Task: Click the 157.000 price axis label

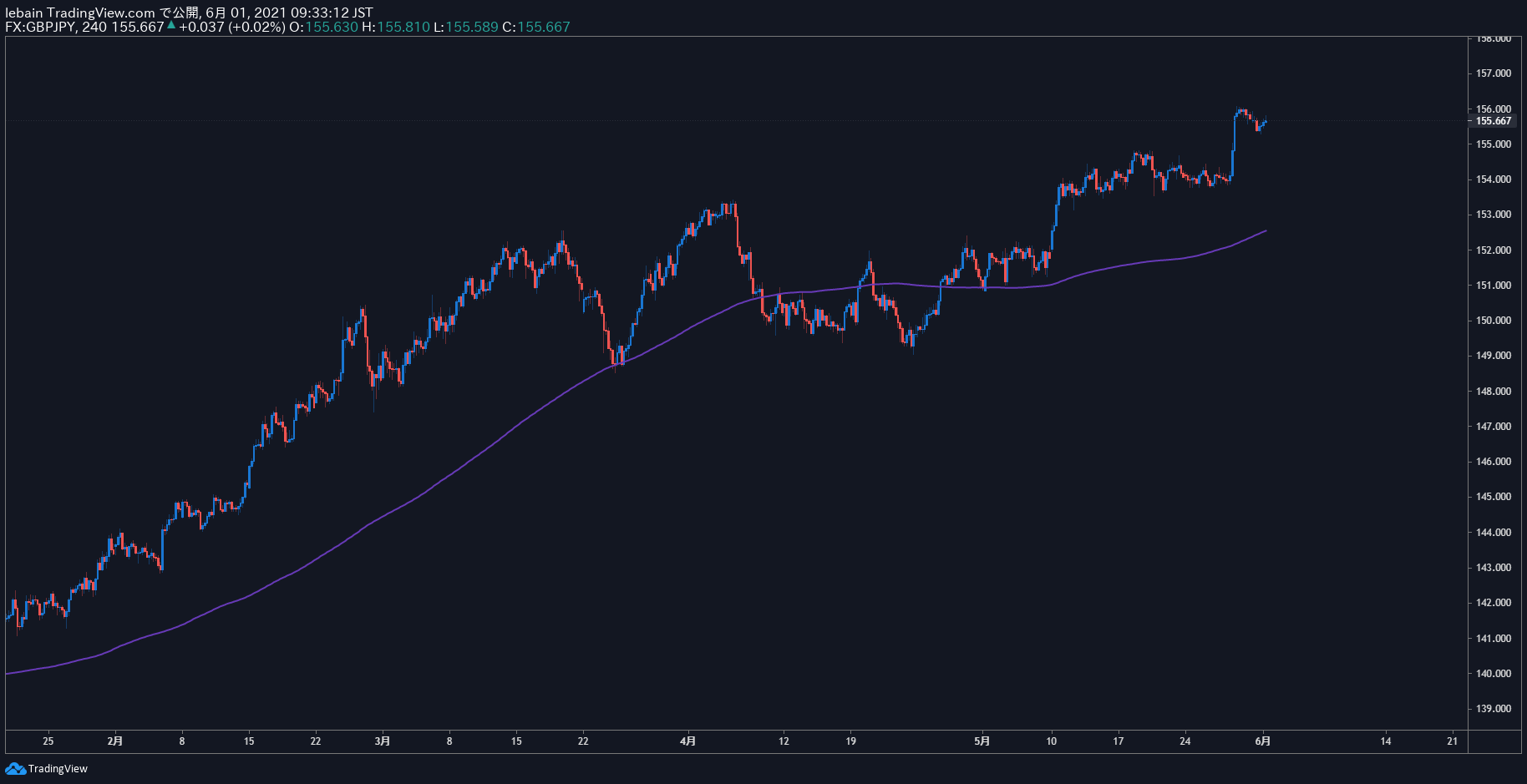Action: 1494,73
